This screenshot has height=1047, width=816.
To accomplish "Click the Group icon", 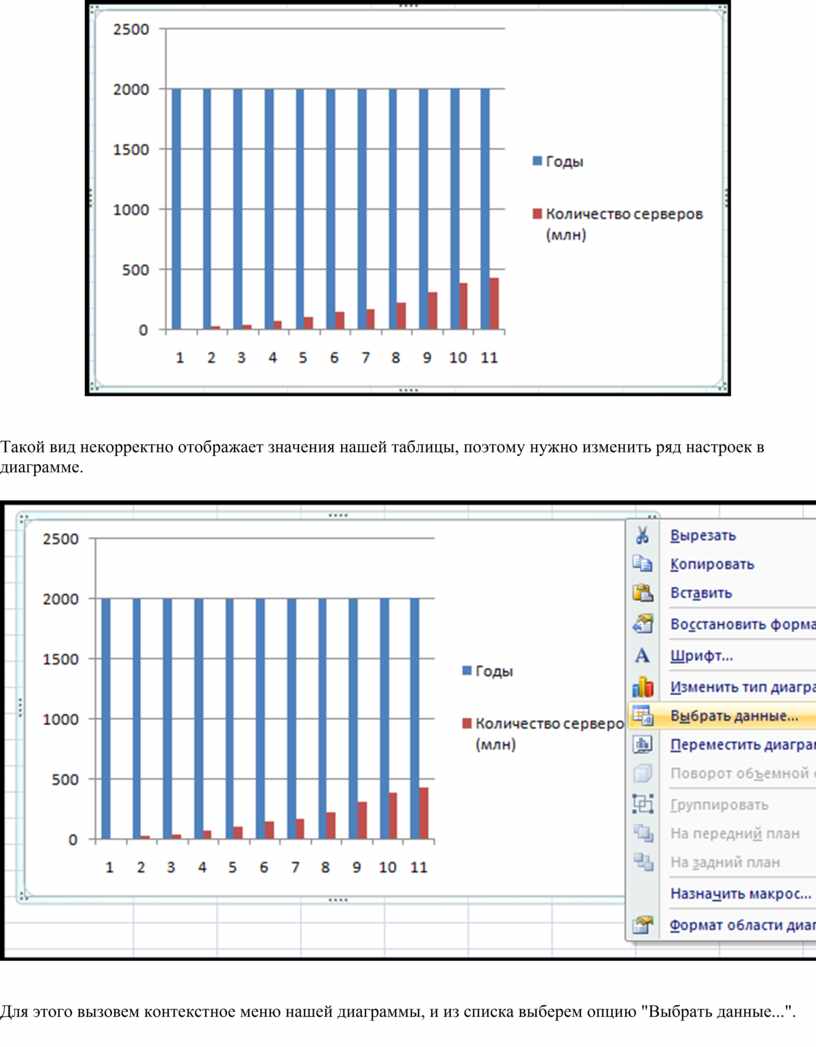I will pyautogui.click(x=642, y=804).
